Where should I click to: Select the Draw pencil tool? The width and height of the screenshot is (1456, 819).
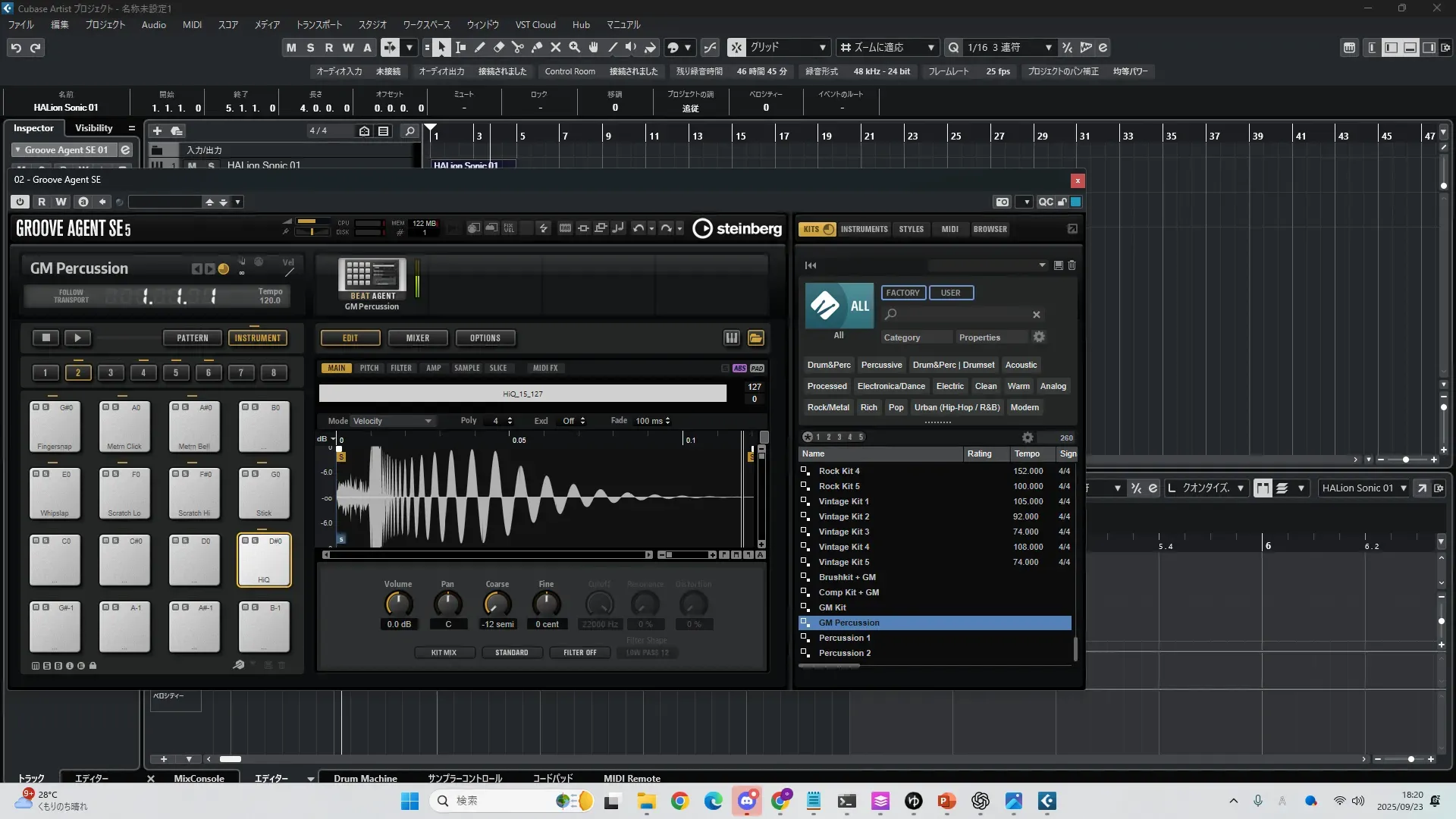[x=479, y=48]
